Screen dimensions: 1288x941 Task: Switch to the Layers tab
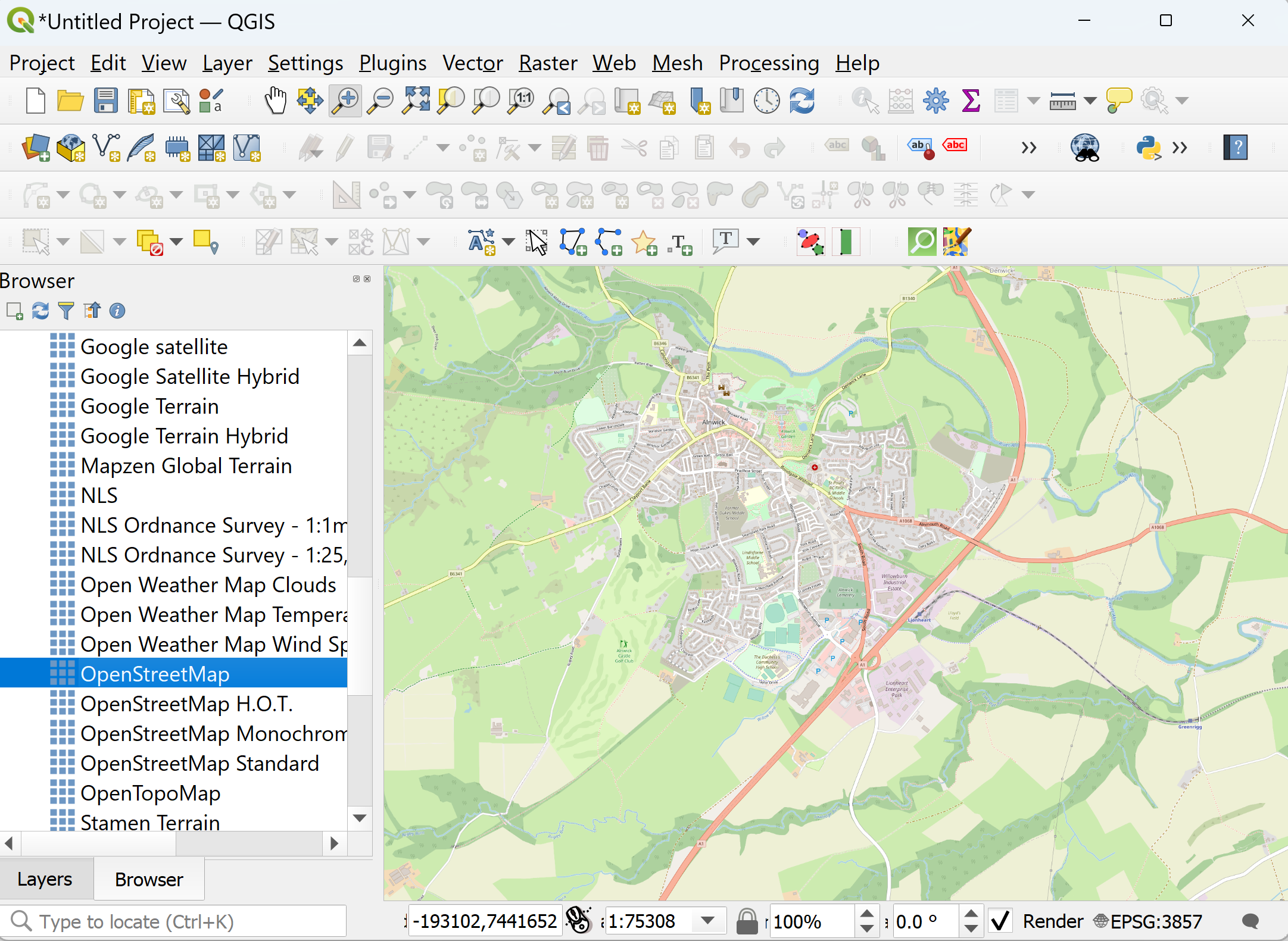pos(45,879)
